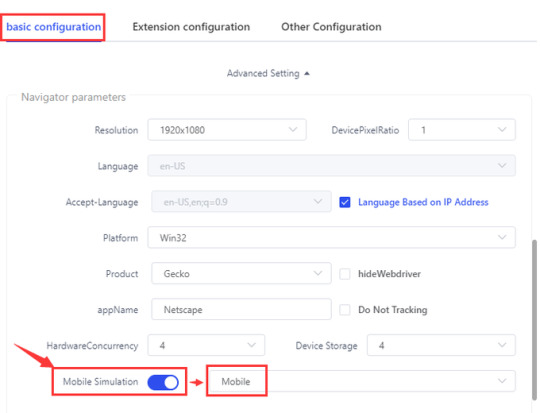
Task: Uncheck Language Based on IP Address
Action: click(345, 202)
